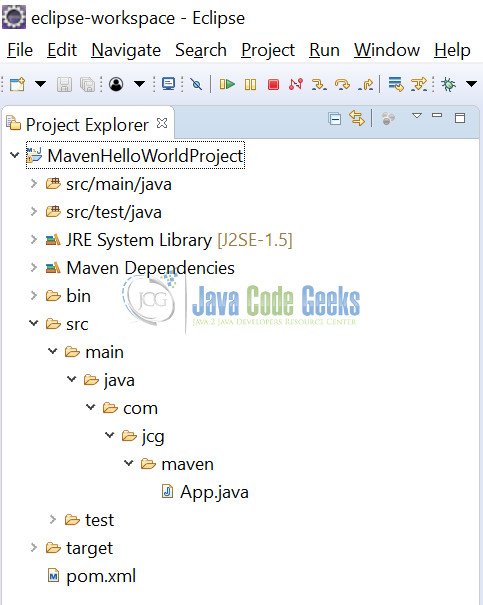The image size is (483, 605).
Task: Expand Maven Dependencies node
Action: 34,267
